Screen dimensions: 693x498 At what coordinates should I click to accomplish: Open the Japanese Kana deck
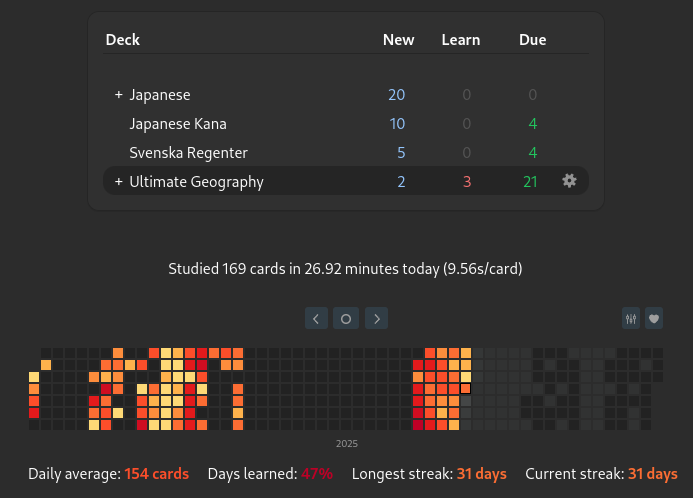[178, 124]
